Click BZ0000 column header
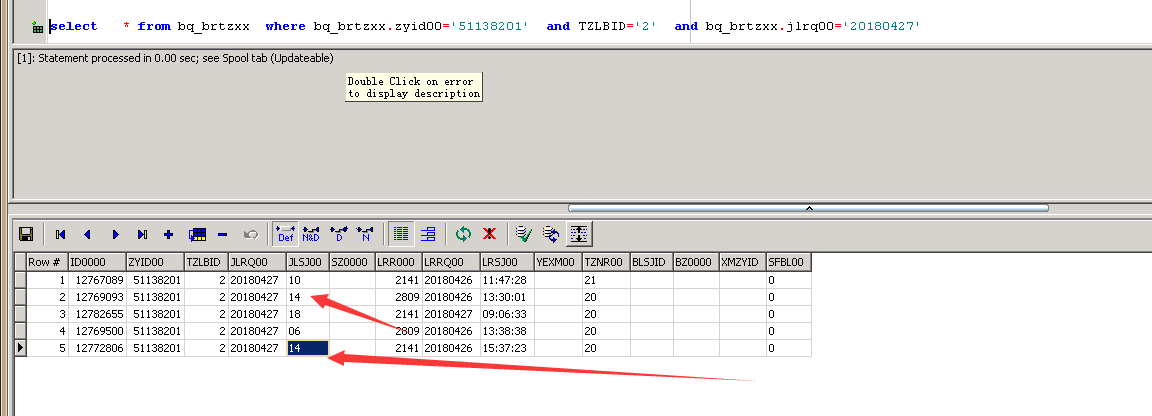The height and width of the screenshot is (416, 1152). [x=696, y=262]
